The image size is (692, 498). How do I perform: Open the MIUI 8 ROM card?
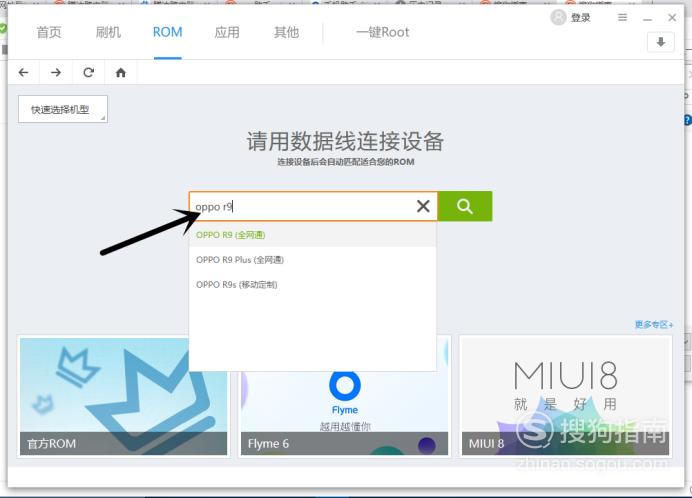coord(566,396)
